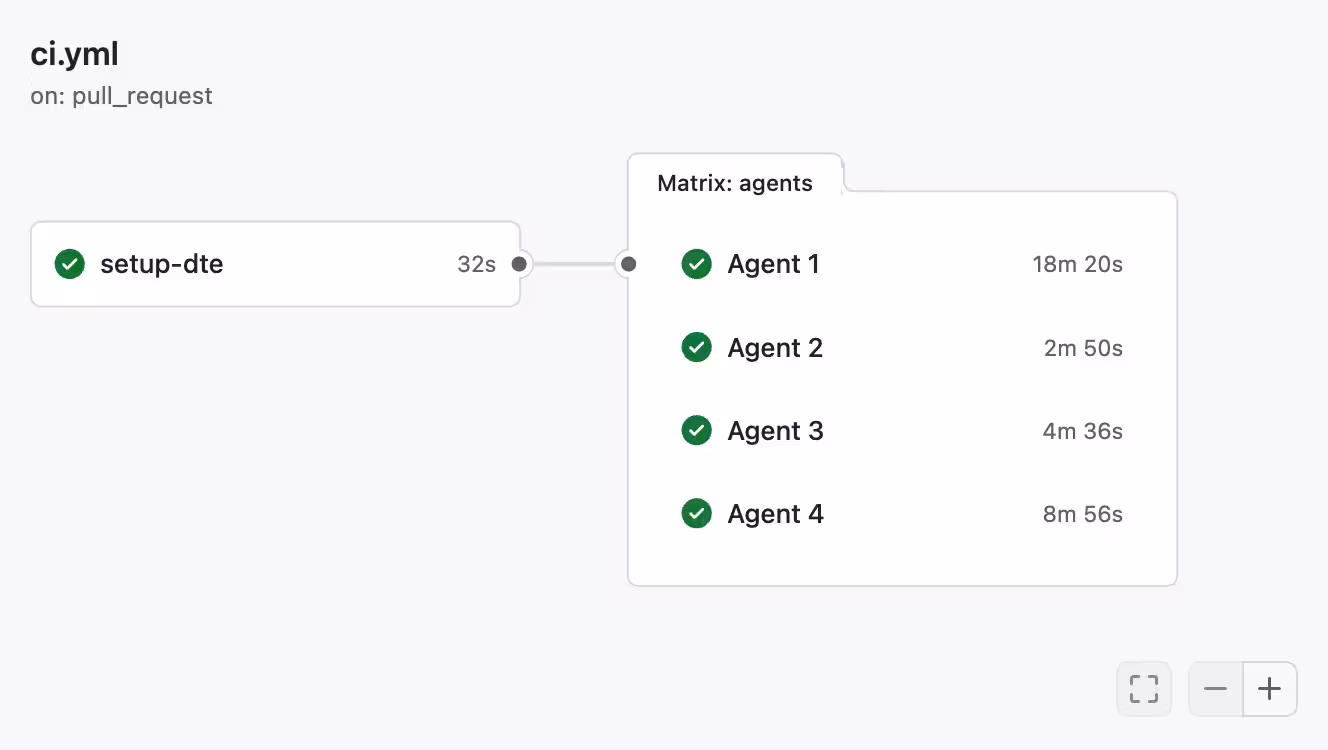
Task: Zoom out using the minus icon
Action: [1215, 688]
